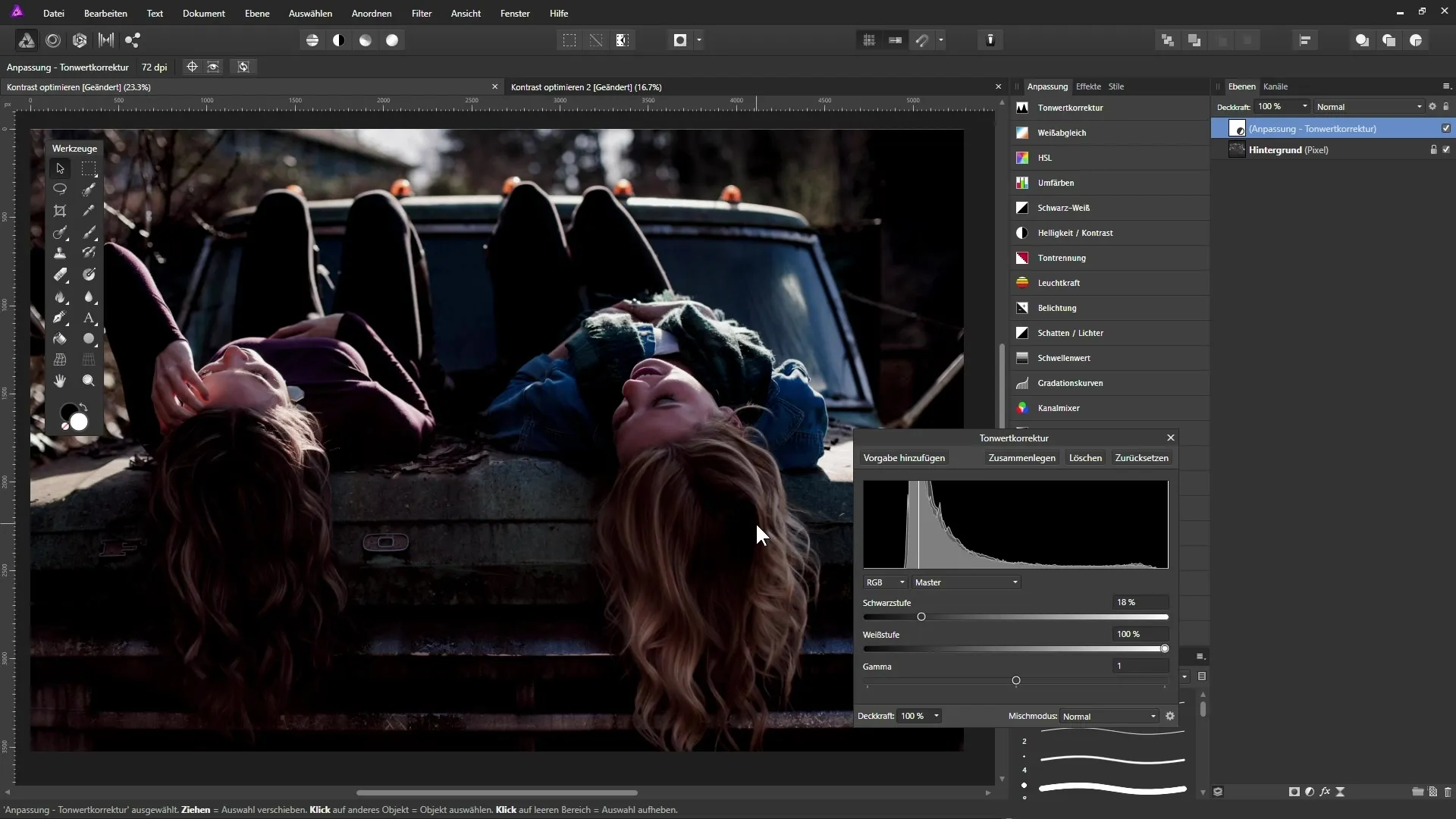Open the Ebene menu
The height and width of the screenshot is (819, 1456).
pos(257,13)
